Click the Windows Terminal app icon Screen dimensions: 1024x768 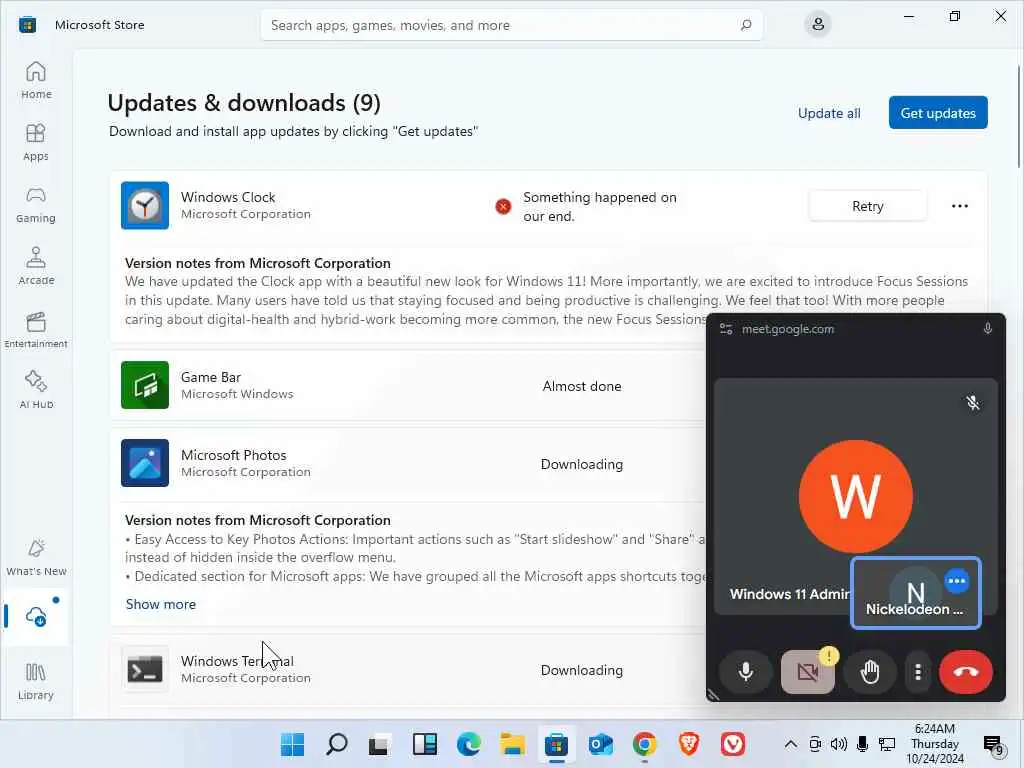click(145, 669)
